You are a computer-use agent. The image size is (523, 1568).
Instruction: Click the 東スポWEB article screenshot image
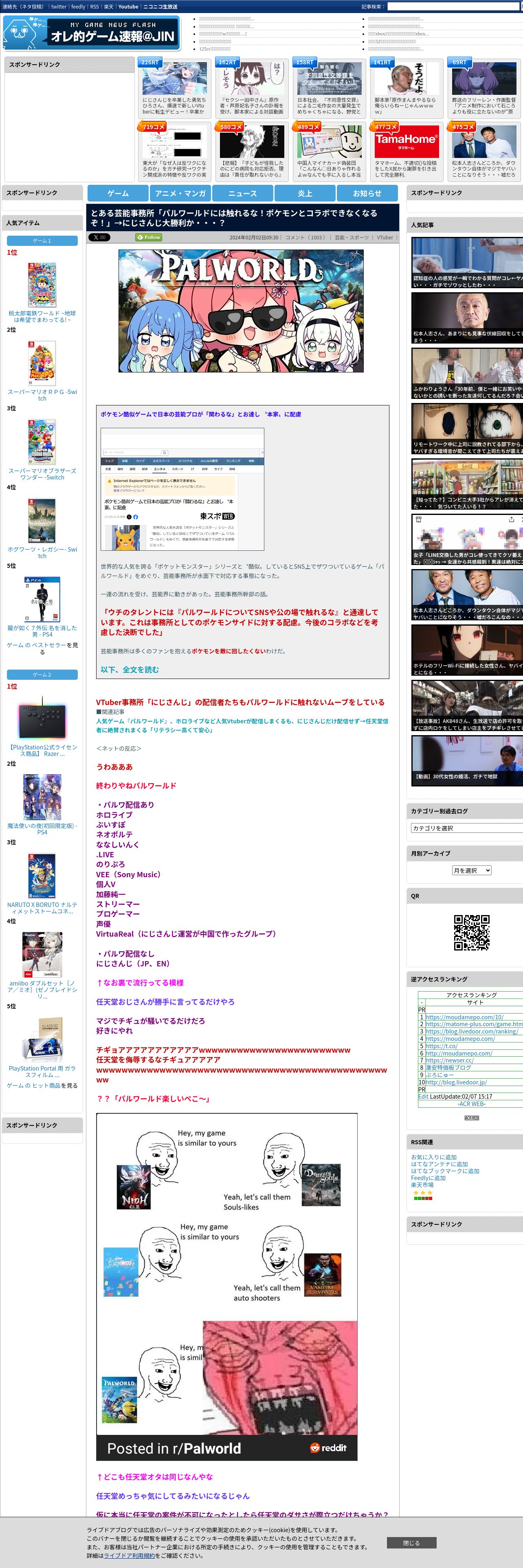coord(182,489)
